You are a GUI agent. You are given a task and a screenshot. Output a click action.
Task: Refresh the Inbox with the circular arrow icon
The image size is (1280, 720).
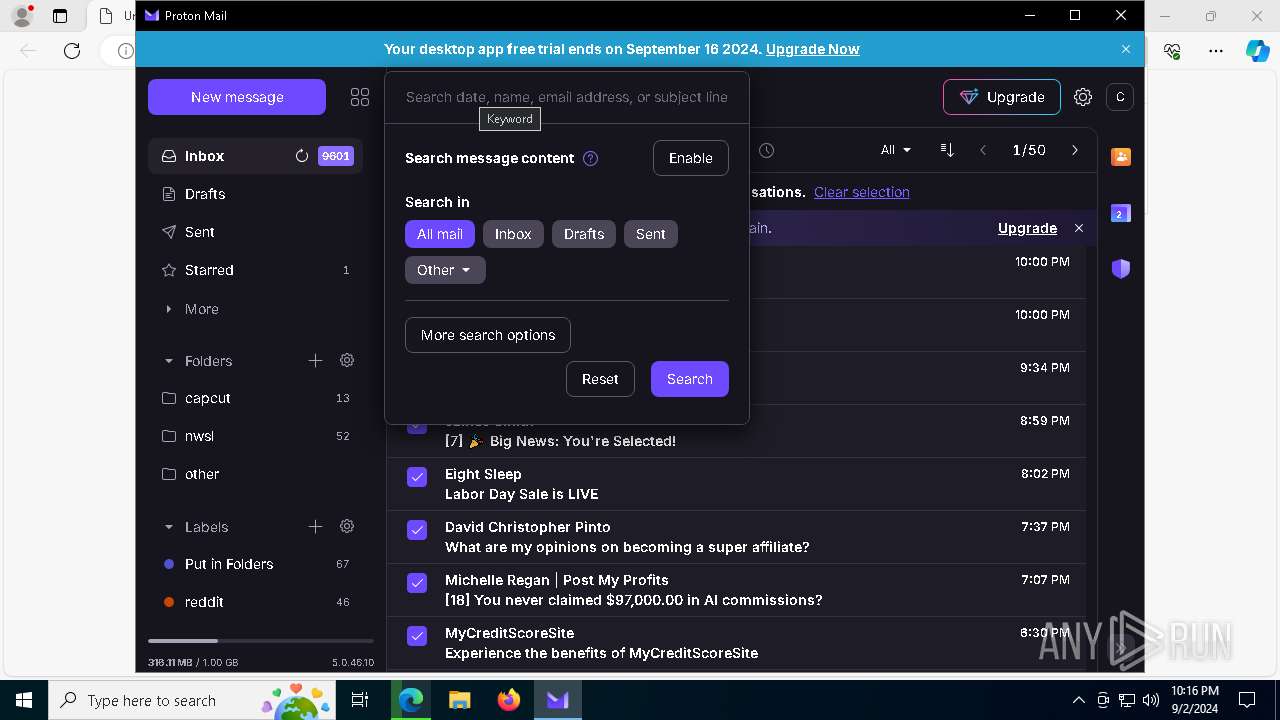pyautogui.click(x=301, y=156)
